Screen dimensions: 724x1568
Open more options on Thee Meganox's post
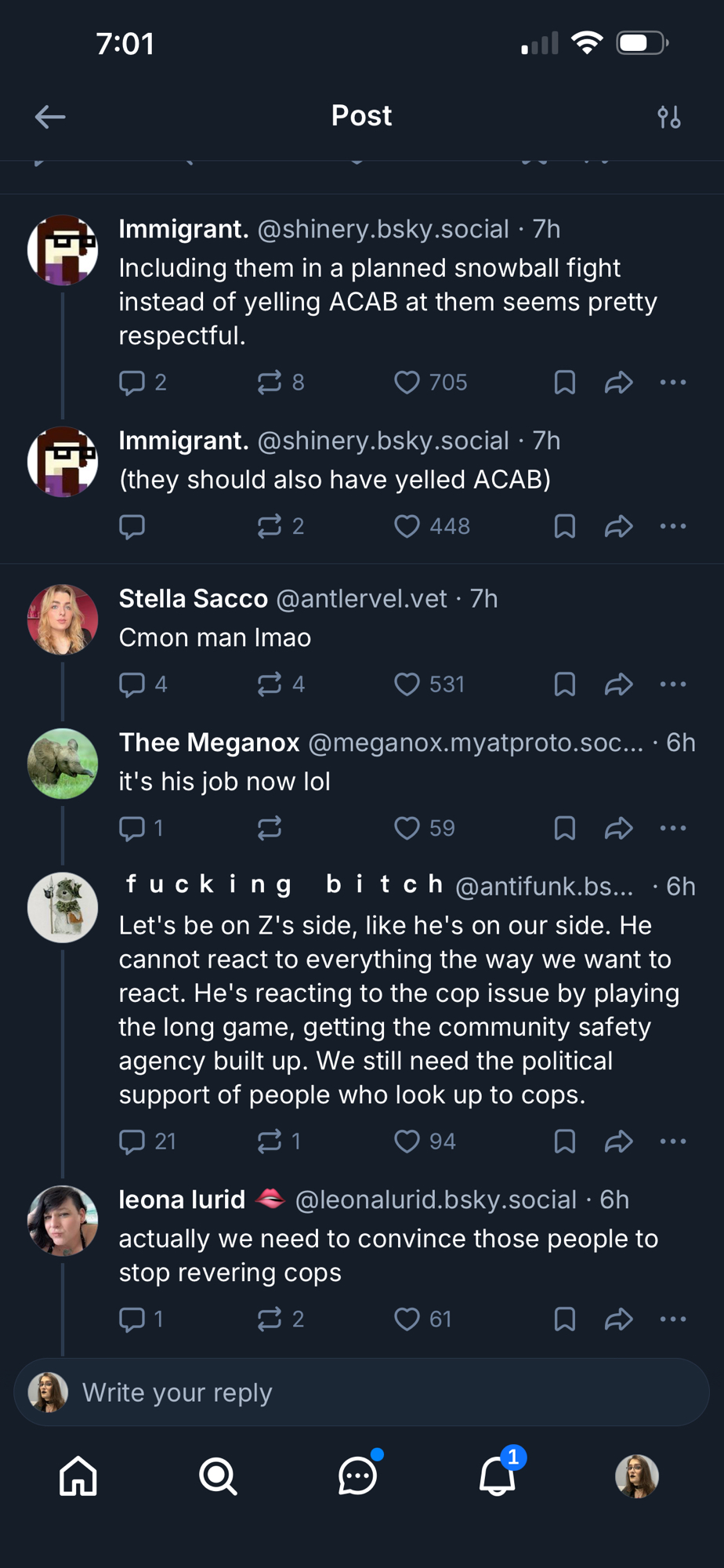pos(673,829)
